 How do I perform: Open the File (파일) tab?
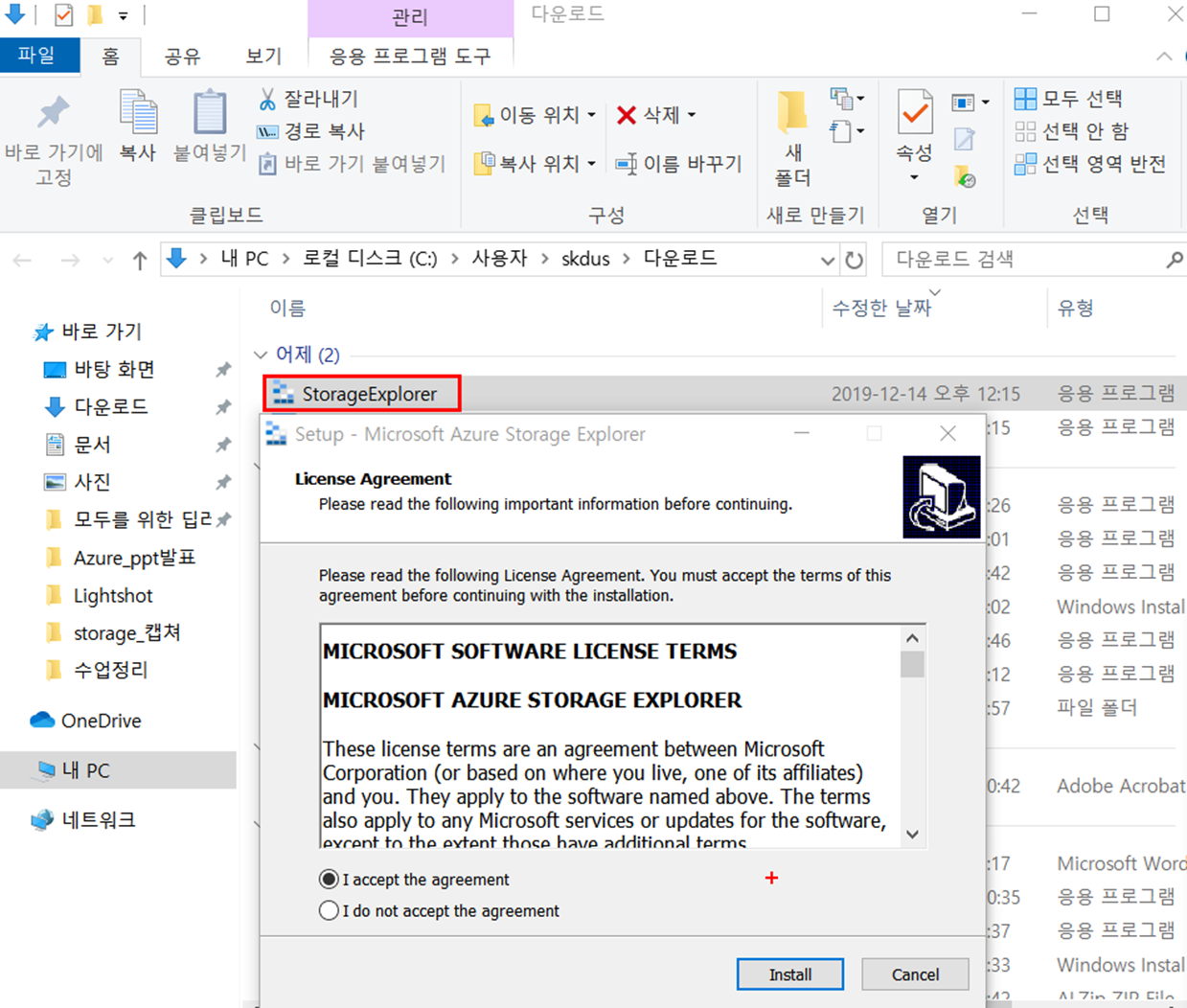point(37,55)
